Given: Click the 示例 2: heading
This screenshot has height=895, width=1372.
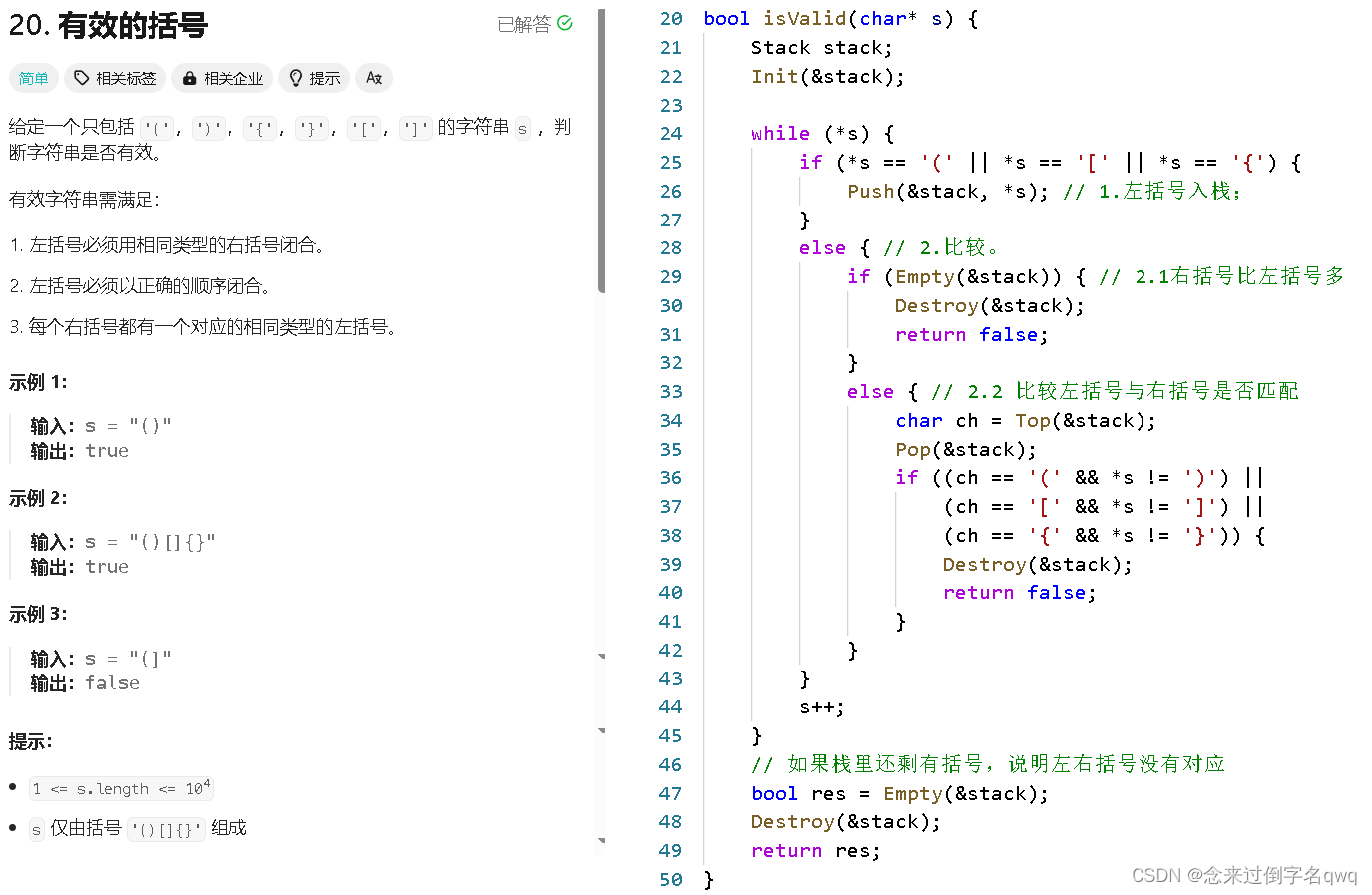Looking at the screenshot, I should pyautogui.click(x=38, y=498).
